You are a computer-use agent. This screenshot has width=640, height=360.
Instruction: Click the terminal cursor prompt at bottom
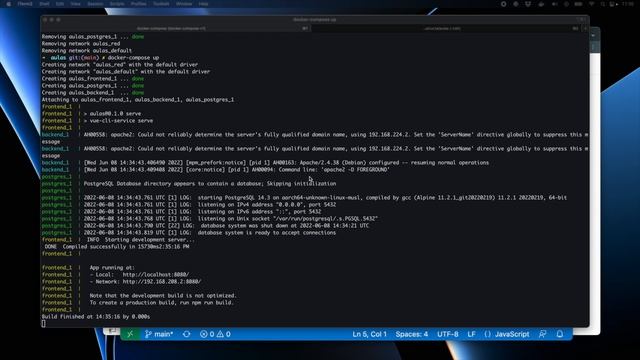(44, 324)
